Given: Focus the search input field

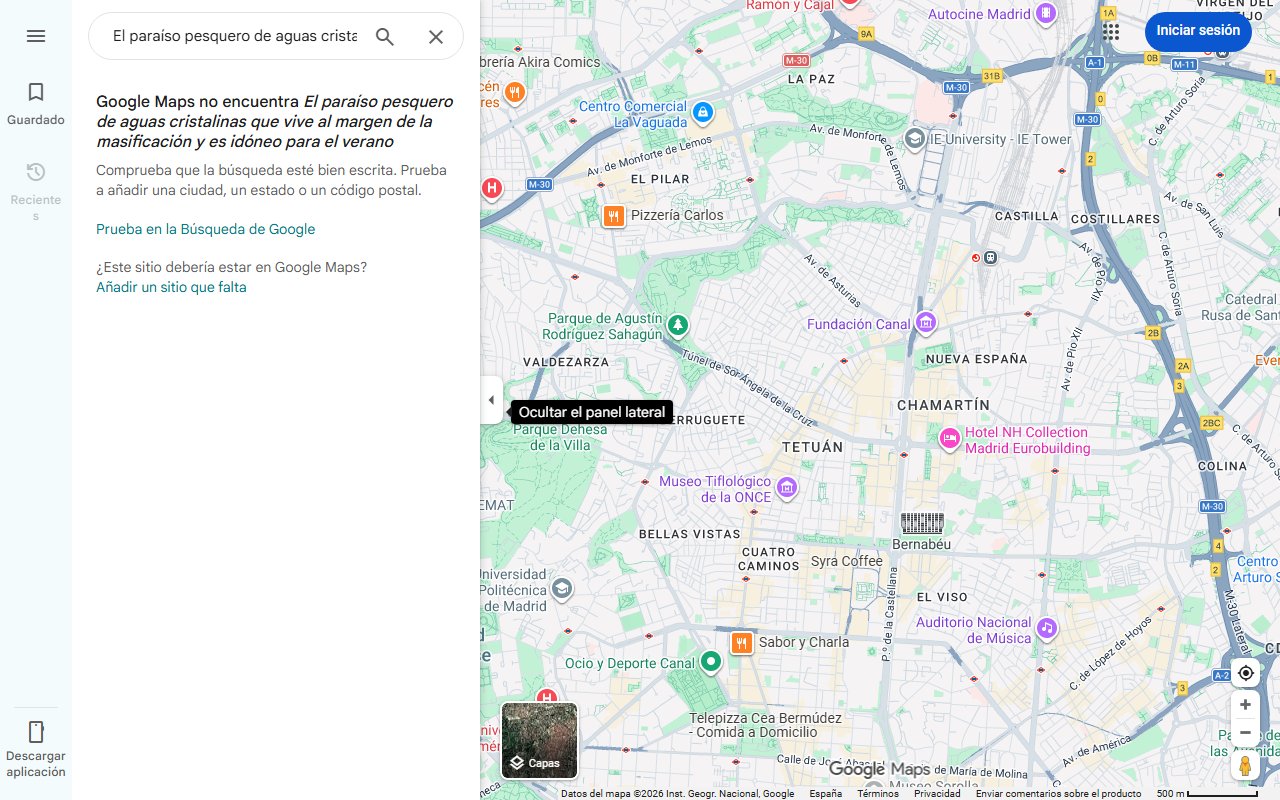Looking at the screenshot, I should click(234, 37).
